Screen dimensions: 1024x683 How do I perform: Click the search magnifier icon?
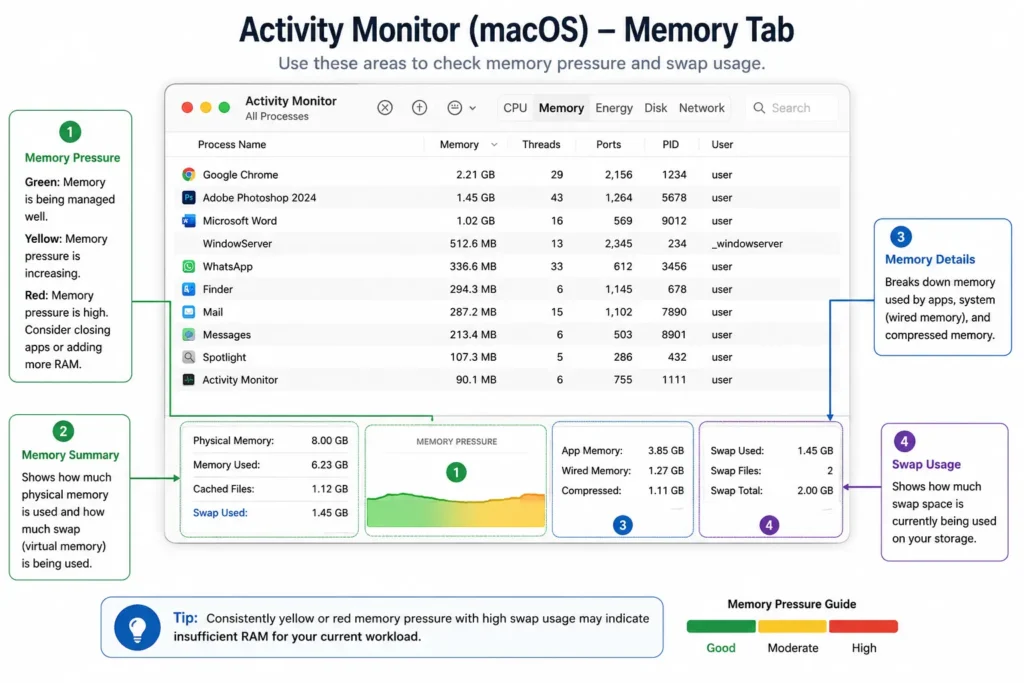(x=759, y=108)
